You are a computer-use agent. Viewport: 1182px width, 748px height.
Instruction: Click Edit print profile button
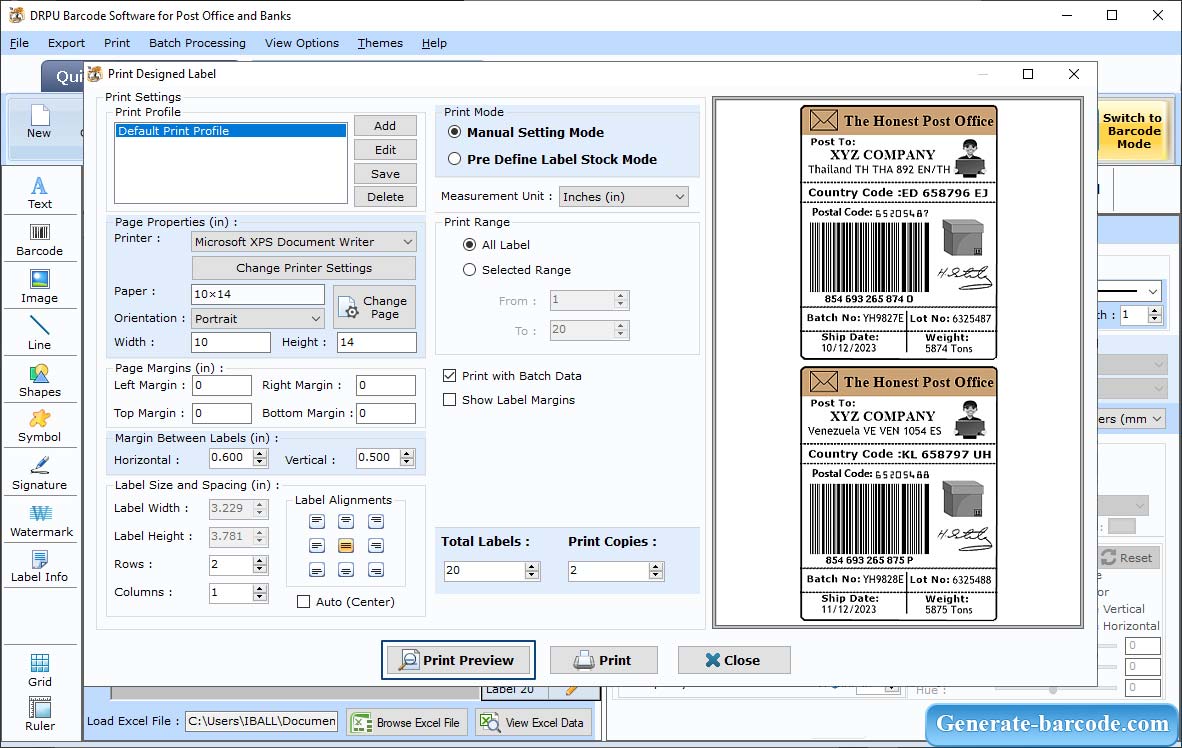(x=385, y=150)
